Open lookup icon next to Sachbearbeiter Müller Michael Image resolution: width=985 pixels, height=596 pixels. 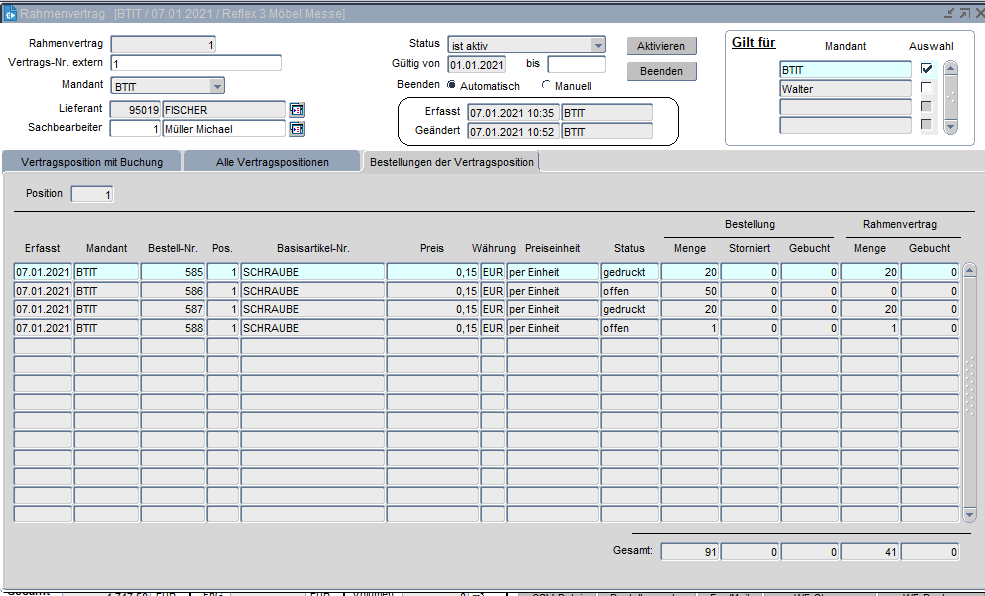coord(297,129)
